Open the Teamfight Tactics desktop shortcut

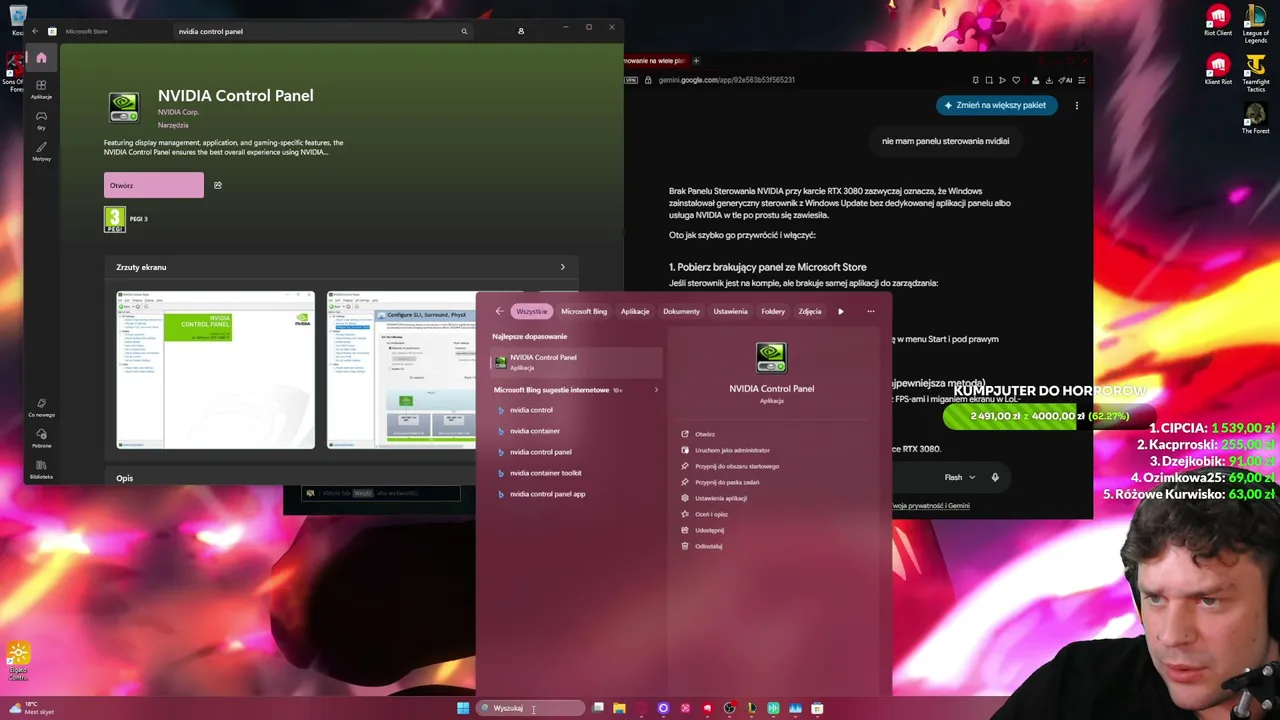click(x=1256, y=72)
